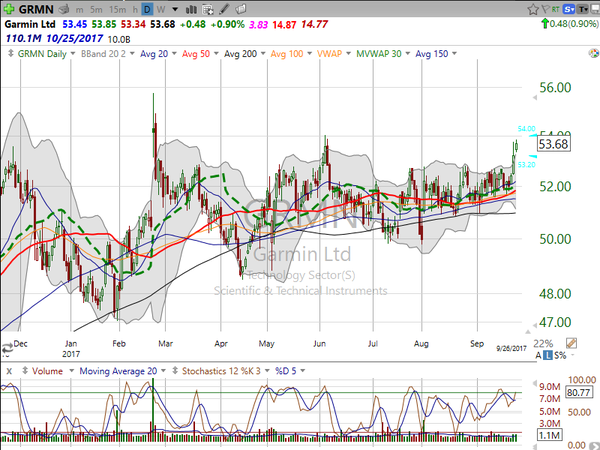Click the 56.00 price axis label
This screenshot has height=450, width=600.
tap(555, 88)
